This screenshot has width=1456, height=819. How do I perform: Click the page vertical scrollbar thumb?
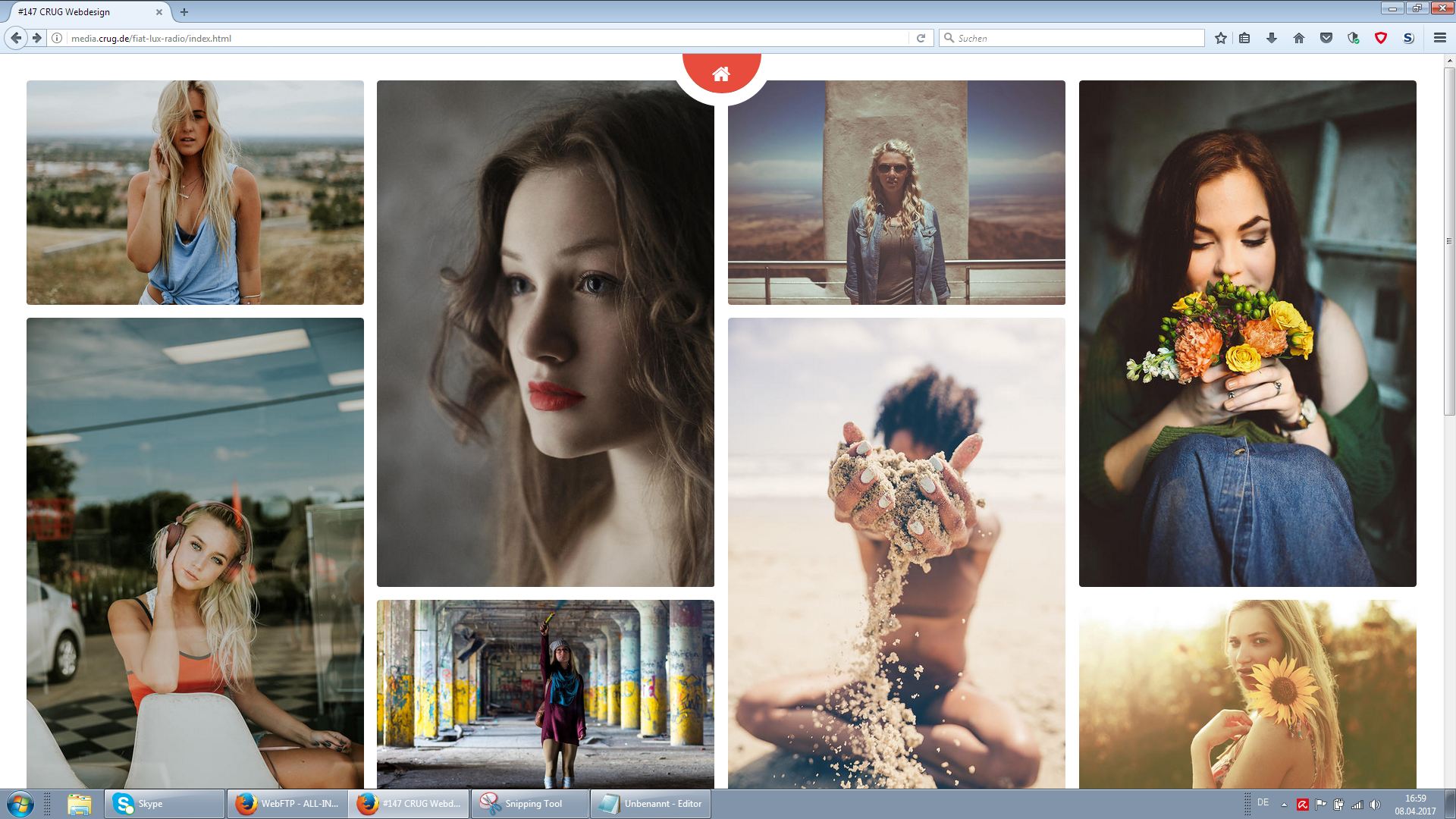[1449, 241]
